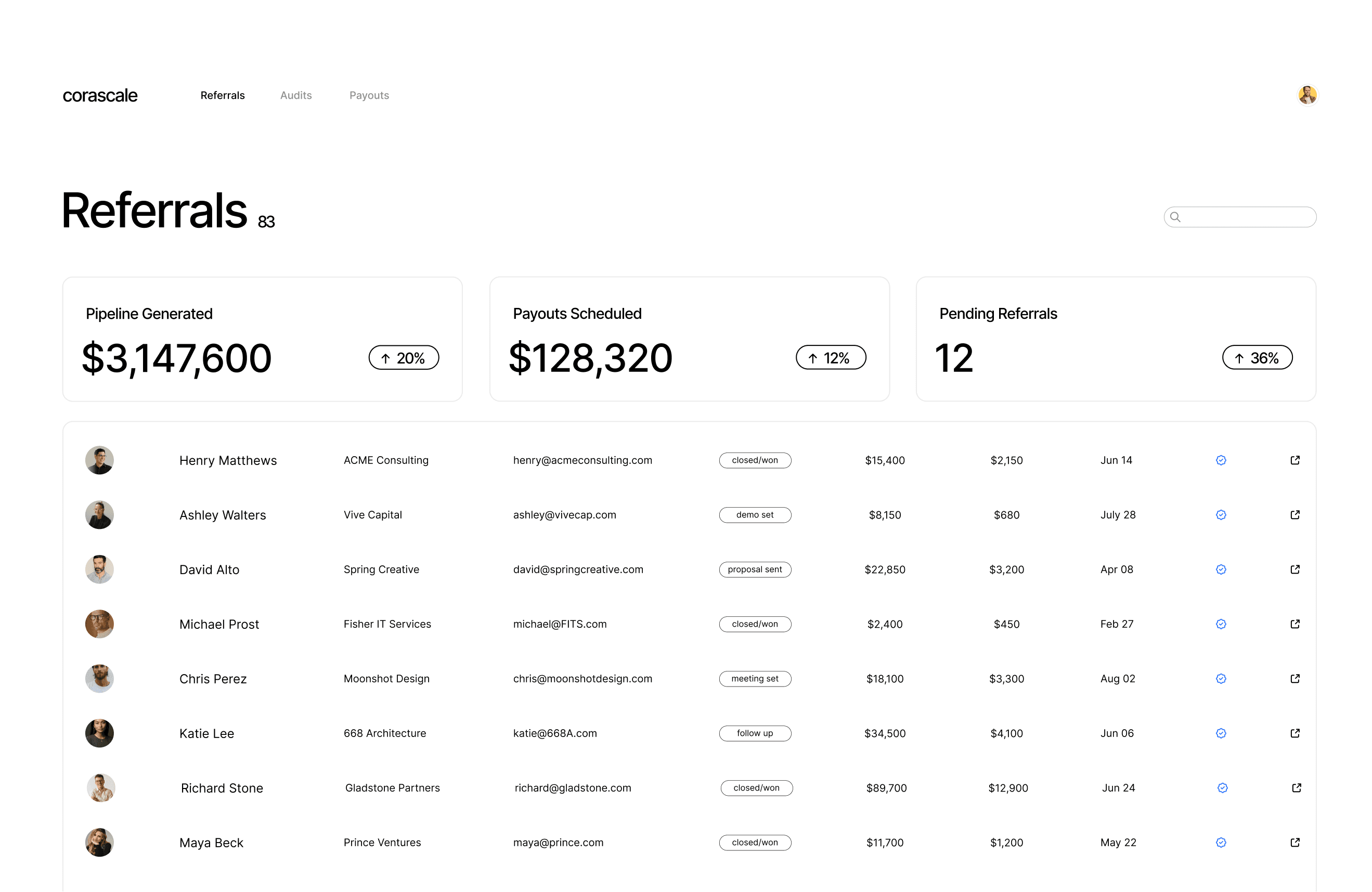Click email chris@moonshotdesign.com
The width and height of the screenshot is (1372, 892).
pyautogui.click(x=583, y=679)
